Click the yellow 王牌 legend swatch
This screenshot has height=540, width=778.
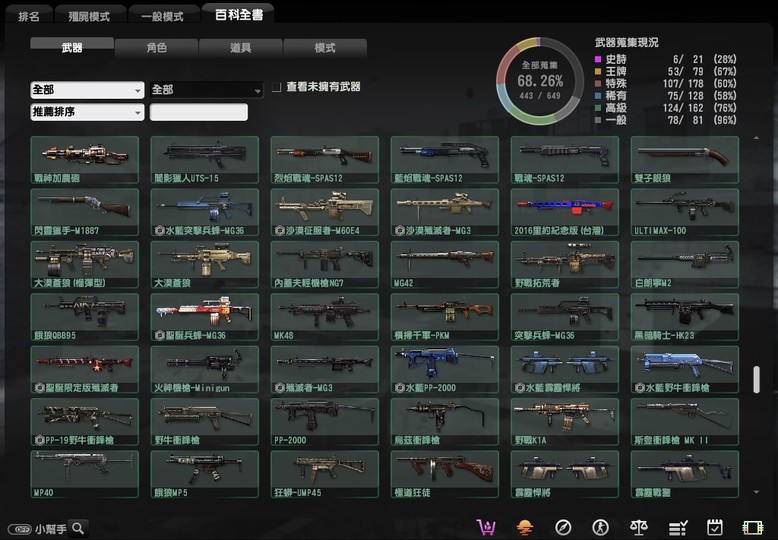pyautogui.click(x=598, y=71)
